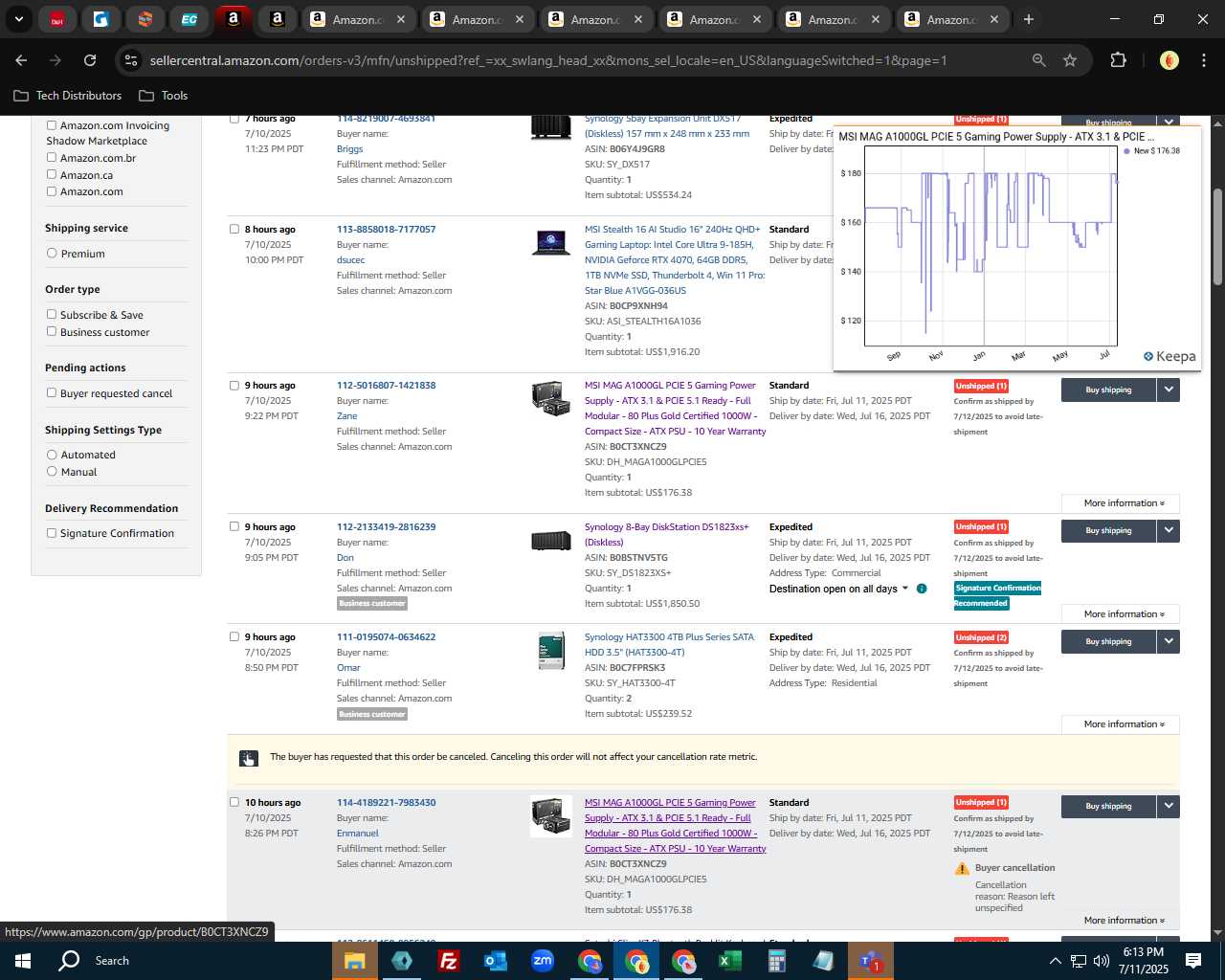Expand Buy shipping options for order 114-4189221-7983430
1225x980 pixels.
1169,806
